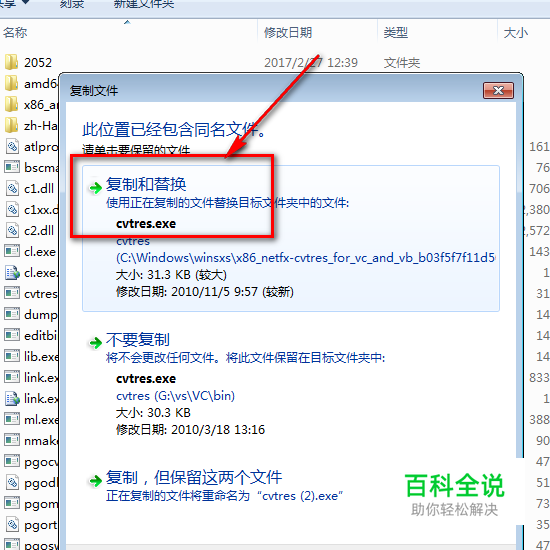Click 大小: 31.3 KB (较大) text
Image resolution: width=550 pixels, height=550 pixels.
171,275
